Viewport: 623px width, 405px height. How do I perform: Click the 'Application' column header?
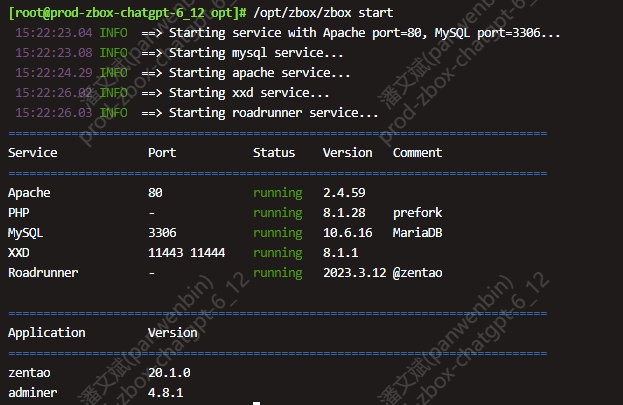[46, 333]
